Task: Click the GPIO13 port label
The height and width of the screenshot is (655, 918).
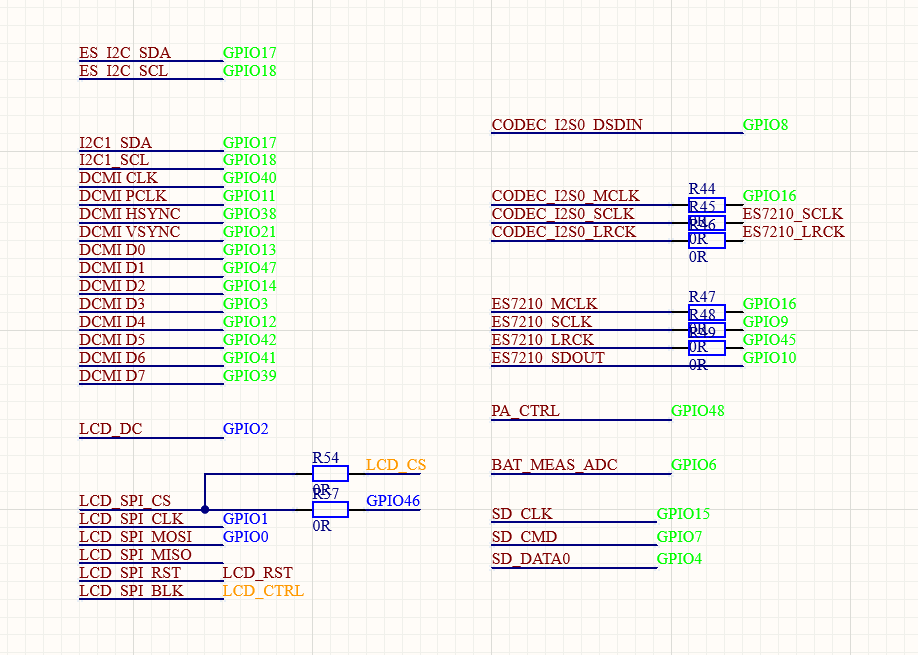Action: click(x=249, y=250)
